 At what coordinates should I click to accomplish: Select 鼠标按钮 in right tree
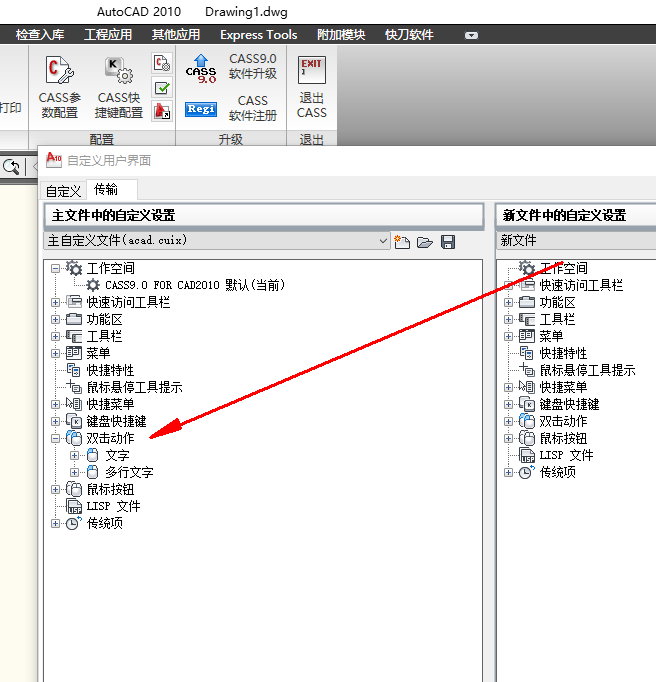(563, 438)
